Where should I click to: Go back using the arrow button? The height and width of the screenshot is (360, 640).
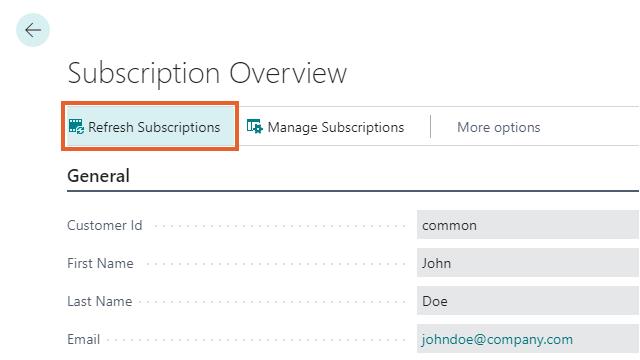(33, 30)
